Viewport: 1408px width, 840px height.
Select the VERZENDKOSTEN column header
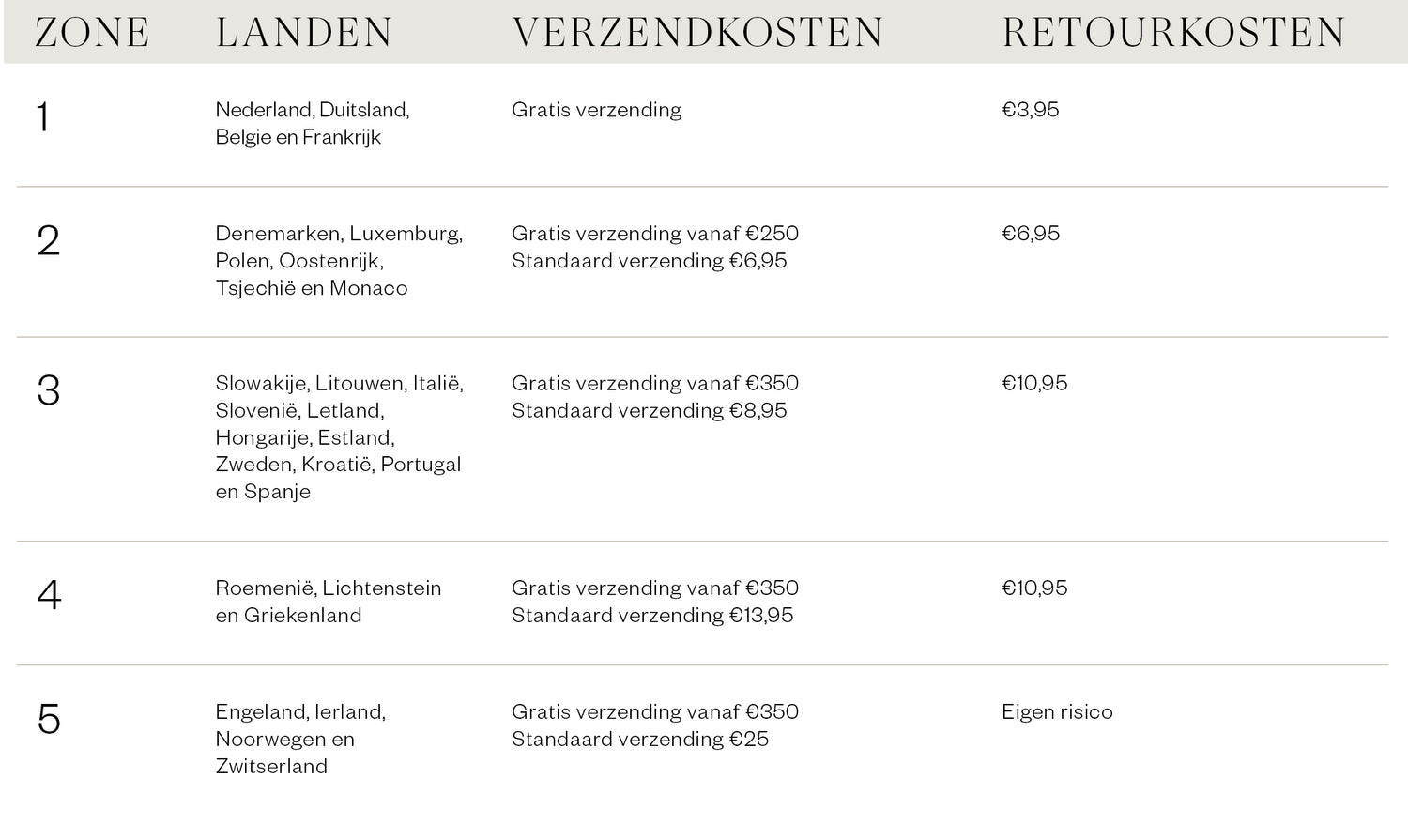[x=697, y=33]
